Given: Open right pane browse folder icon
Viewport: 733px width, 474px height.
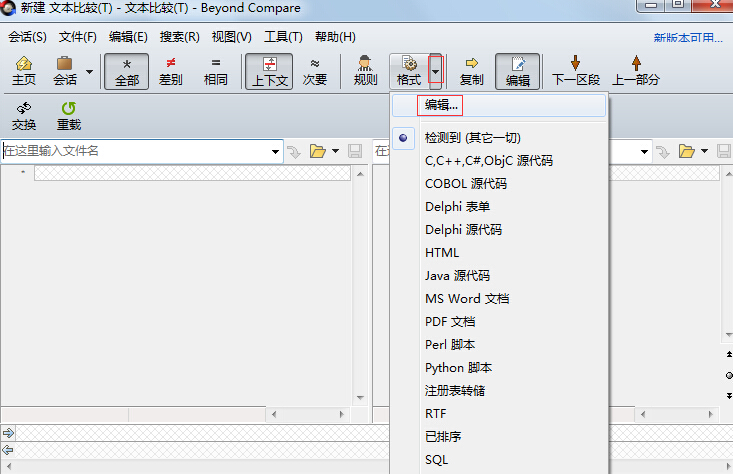Looking at the screenshot, I should (x=686, y=151).
